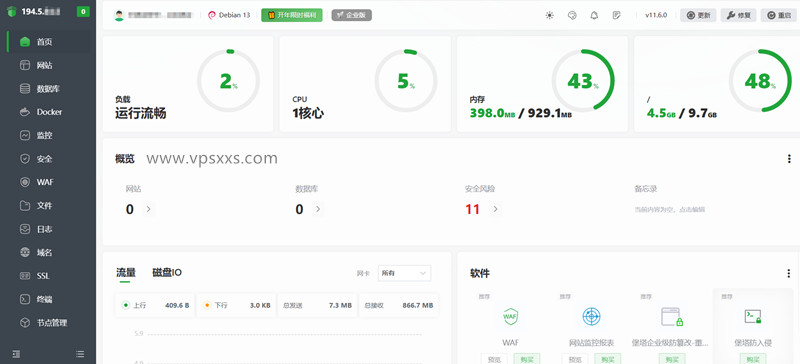Click the disk 48% usage gauge

click(x=760, y=81)
